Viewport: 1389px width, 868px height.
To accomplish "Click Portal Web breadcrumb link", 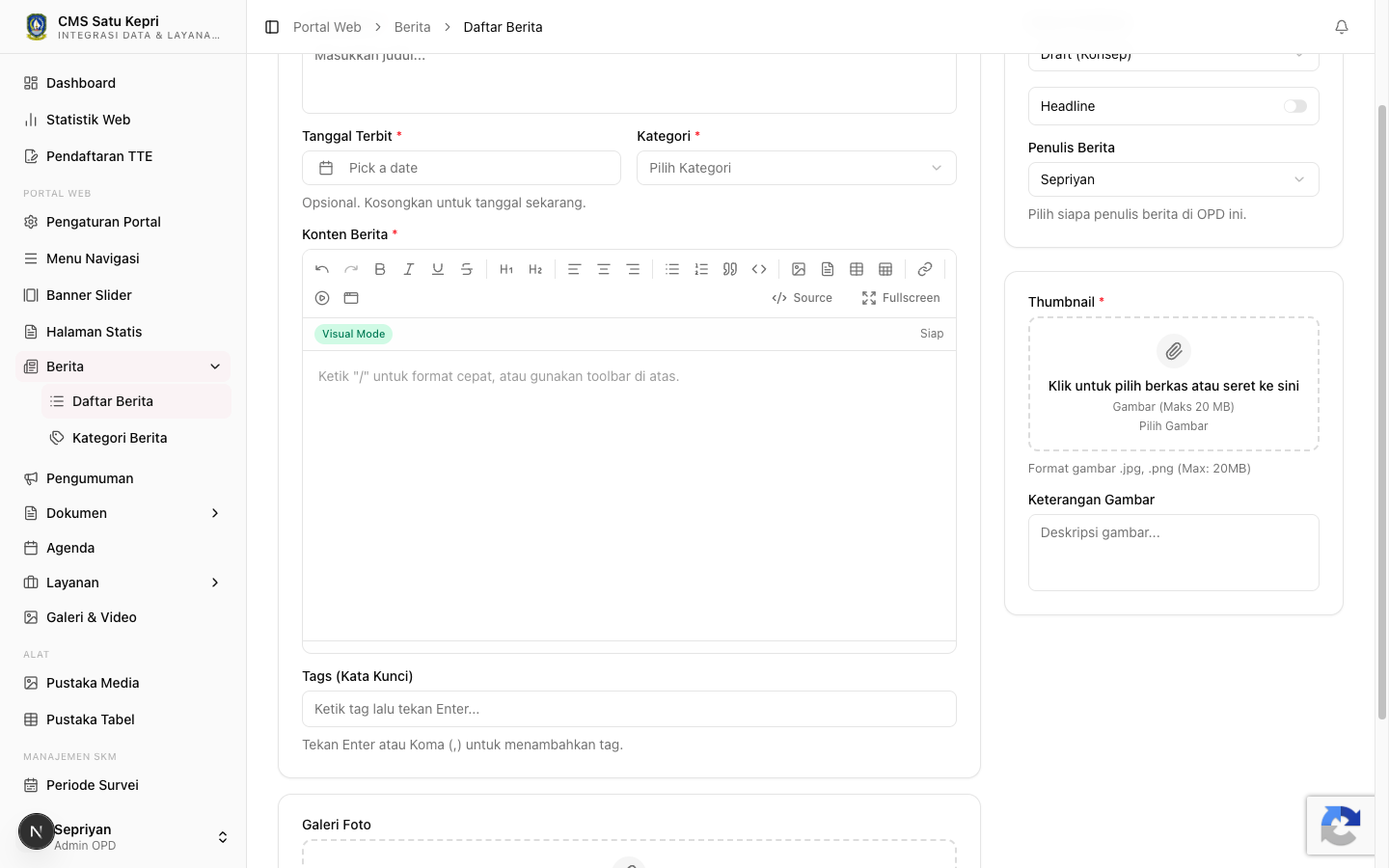I will [x=327, y=27].
